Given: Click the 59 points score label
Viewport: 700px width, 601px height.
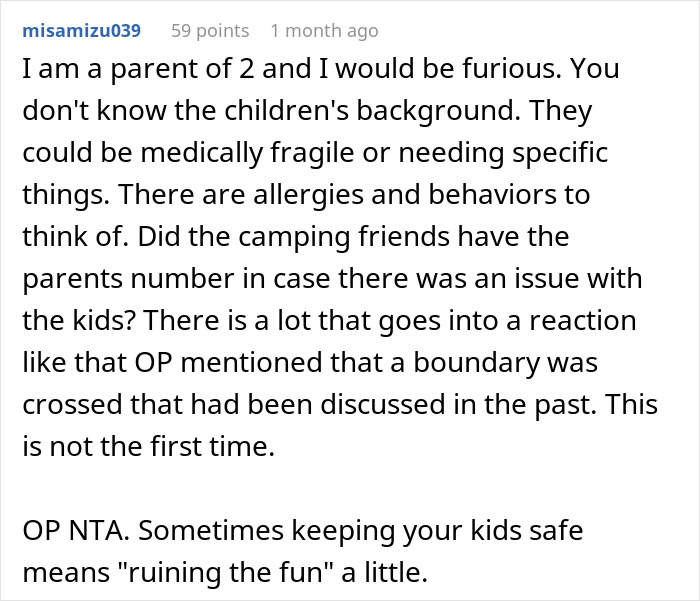Looking at the screenshot, I should (210, 31).
